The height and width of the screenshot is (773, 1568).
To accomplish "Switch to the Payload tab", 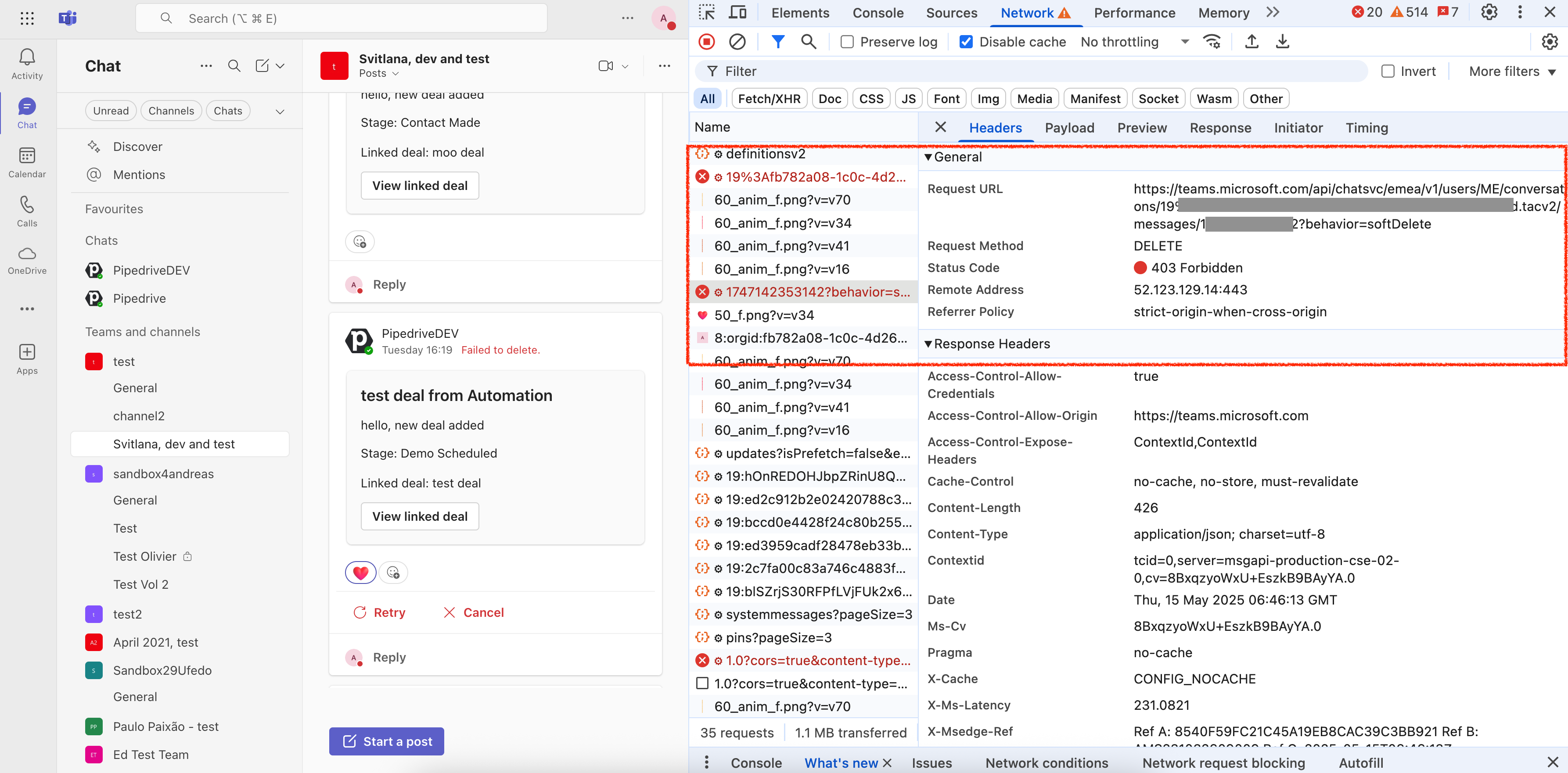I will click(x=1069, y=128).
